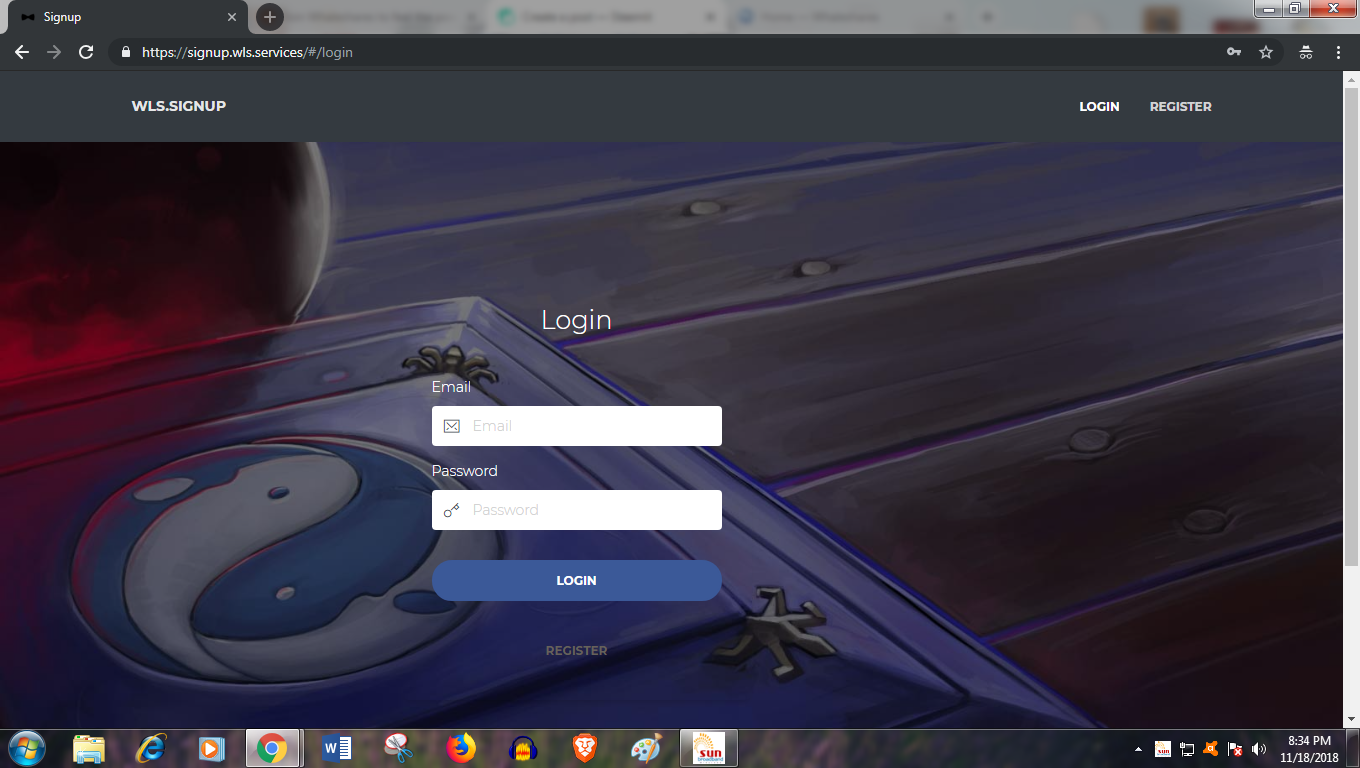Open Audacity from the taskbar
Viewport: 1360px width, 768px height.
click(x=523, y=748)
